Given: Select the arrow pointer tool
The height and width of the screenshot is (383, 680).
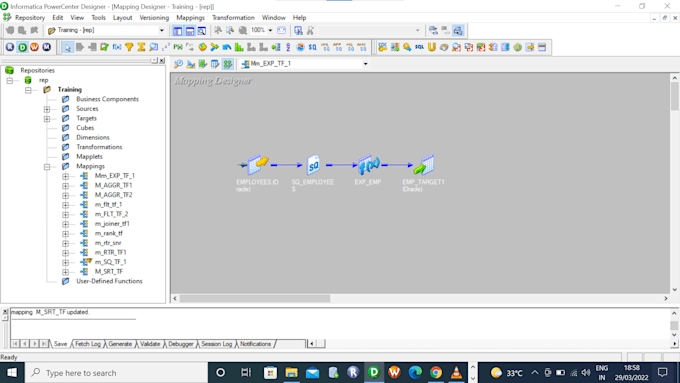Looking at the screenshot, I should click(x=68, y=47).
